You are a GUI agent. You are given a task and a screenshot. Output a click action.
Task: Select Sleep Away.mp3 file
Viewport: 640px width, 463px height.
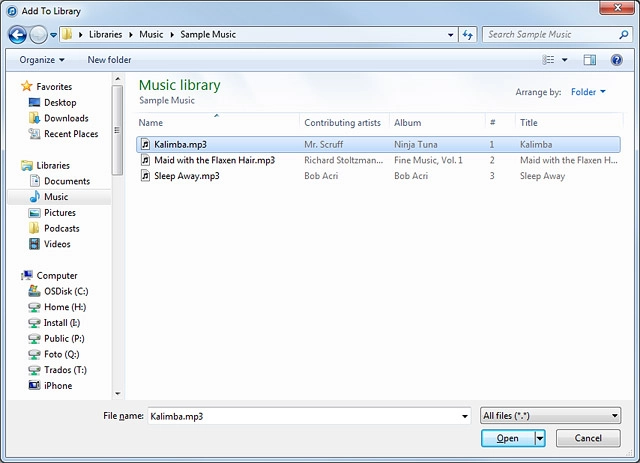coord(186,176)
